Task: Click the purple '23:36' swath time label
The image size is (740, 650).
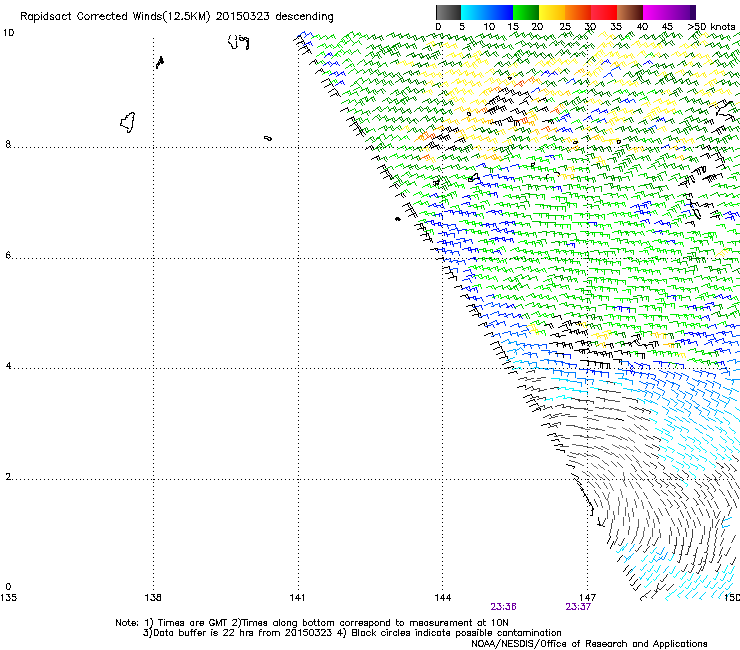Action: (x=503, y=607)
